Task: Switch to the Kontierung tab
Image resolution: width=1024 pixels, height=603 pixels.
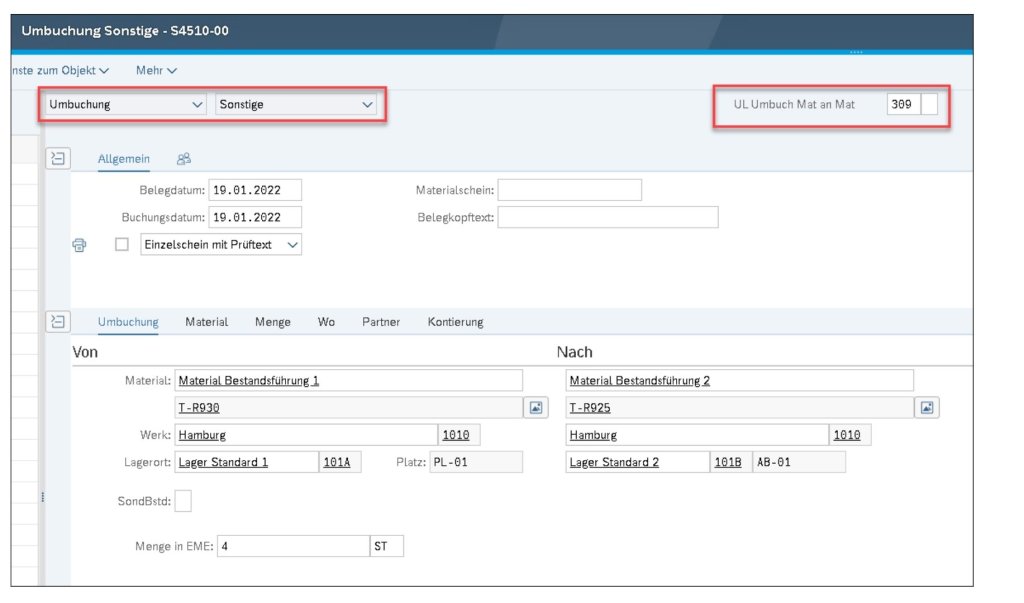Action: point(455,322)
